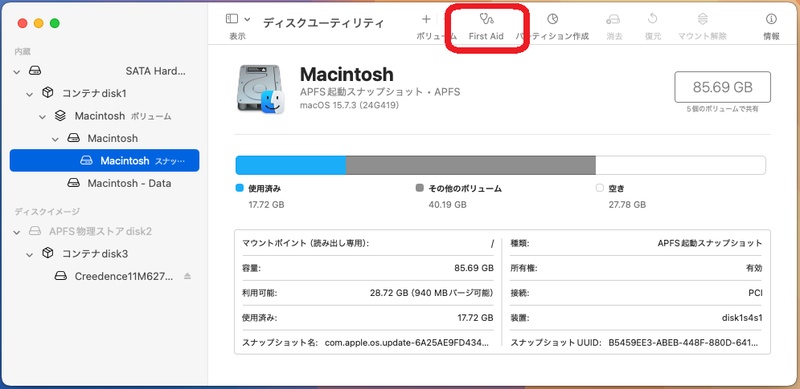800x389 pixels.
Task: Select コンテナdisk1 in sidebar
Action: tap(105, 93)
